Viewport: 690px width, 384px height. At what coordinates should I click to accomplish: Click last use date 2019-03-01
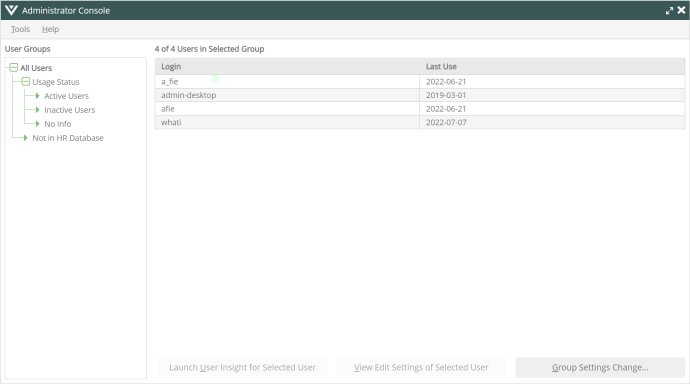pos(446,95)
